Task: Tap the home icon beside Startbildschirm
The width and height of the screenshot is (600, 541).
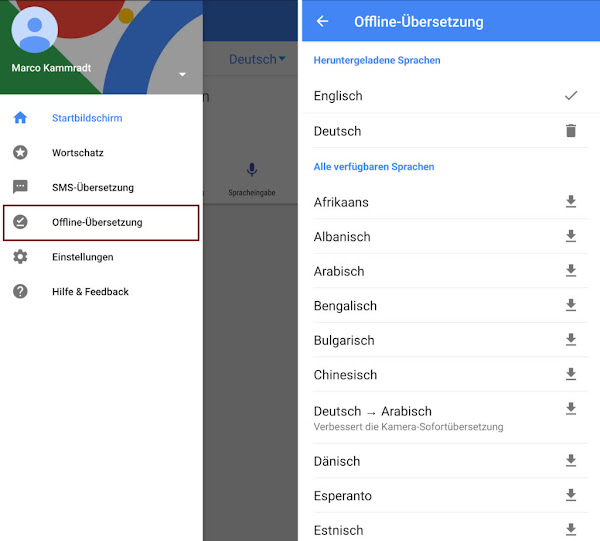Action: (20, 117)
